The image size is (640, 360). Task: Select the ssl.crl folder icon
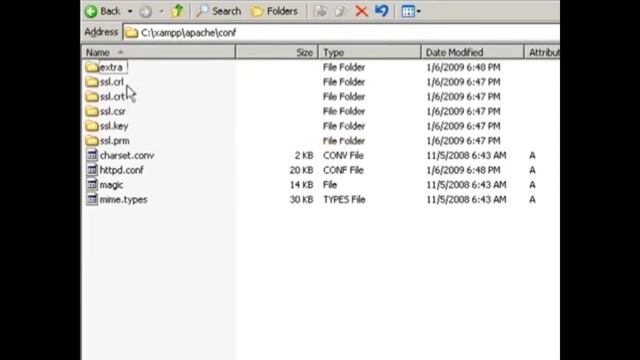click(92, 82)
